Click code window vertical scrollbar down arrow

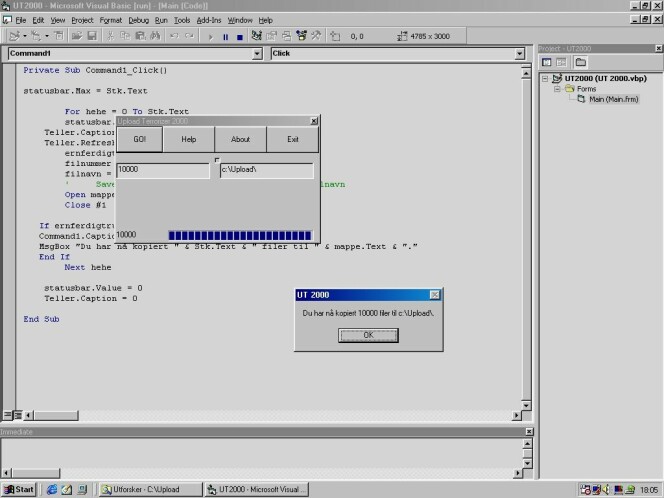tap(526, 405)
